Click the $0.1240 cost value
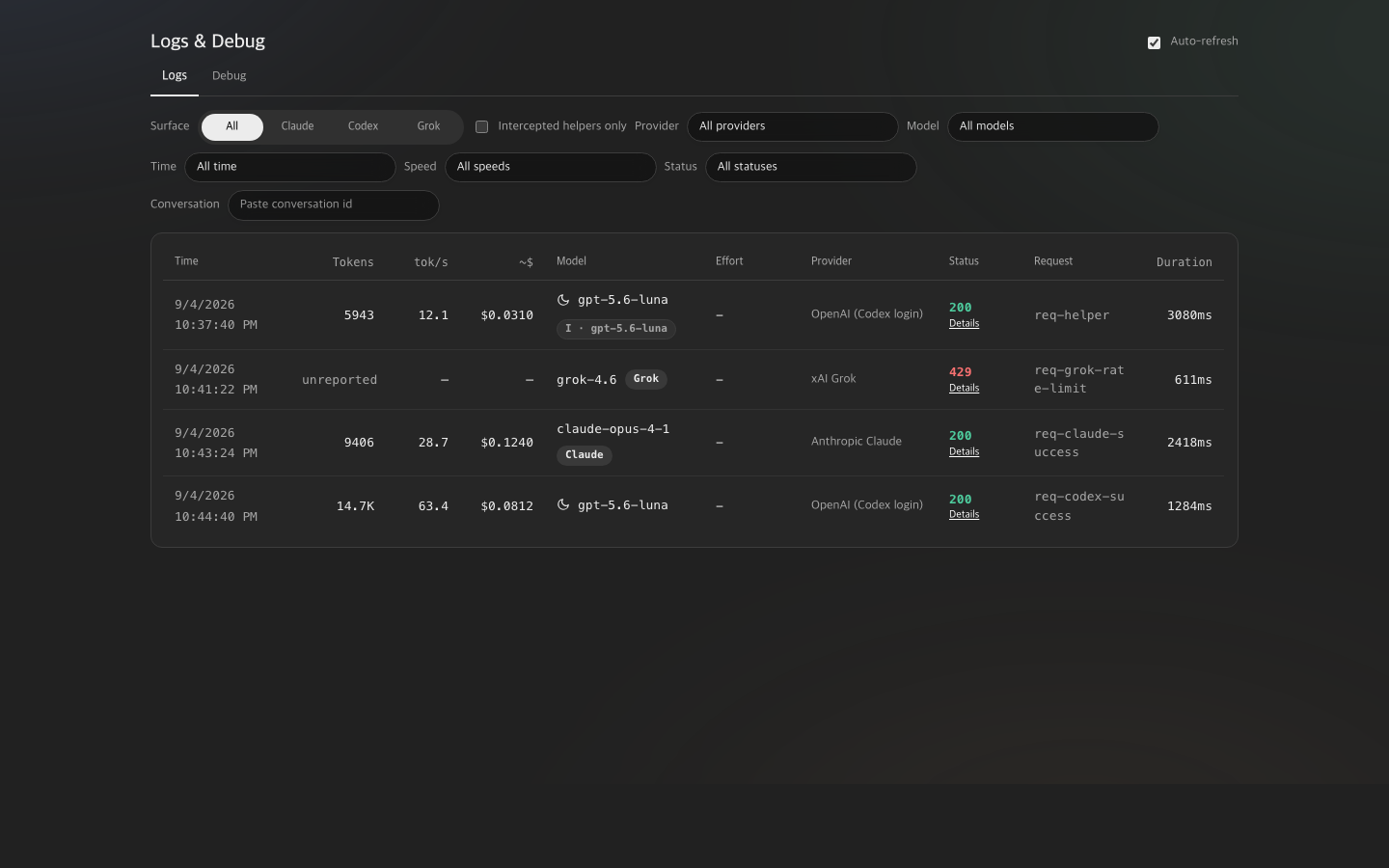The width and height of the screenshot is (1389, 868). pyautogui.click(x=507, y=443)
